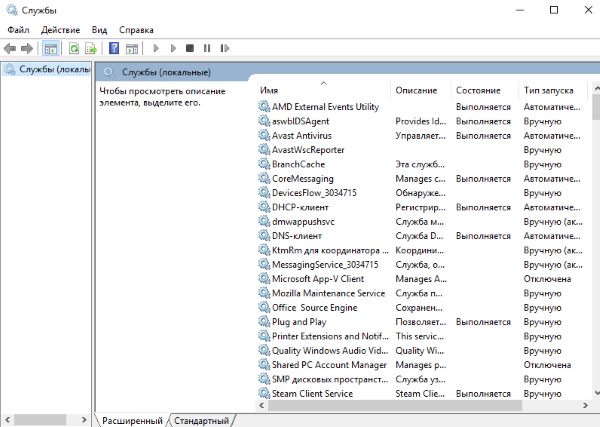Image resolution: width=600 pixels, height=427 pixels.
Task: Toggle the console tree pane icon
Action: [x=51, y=49]
